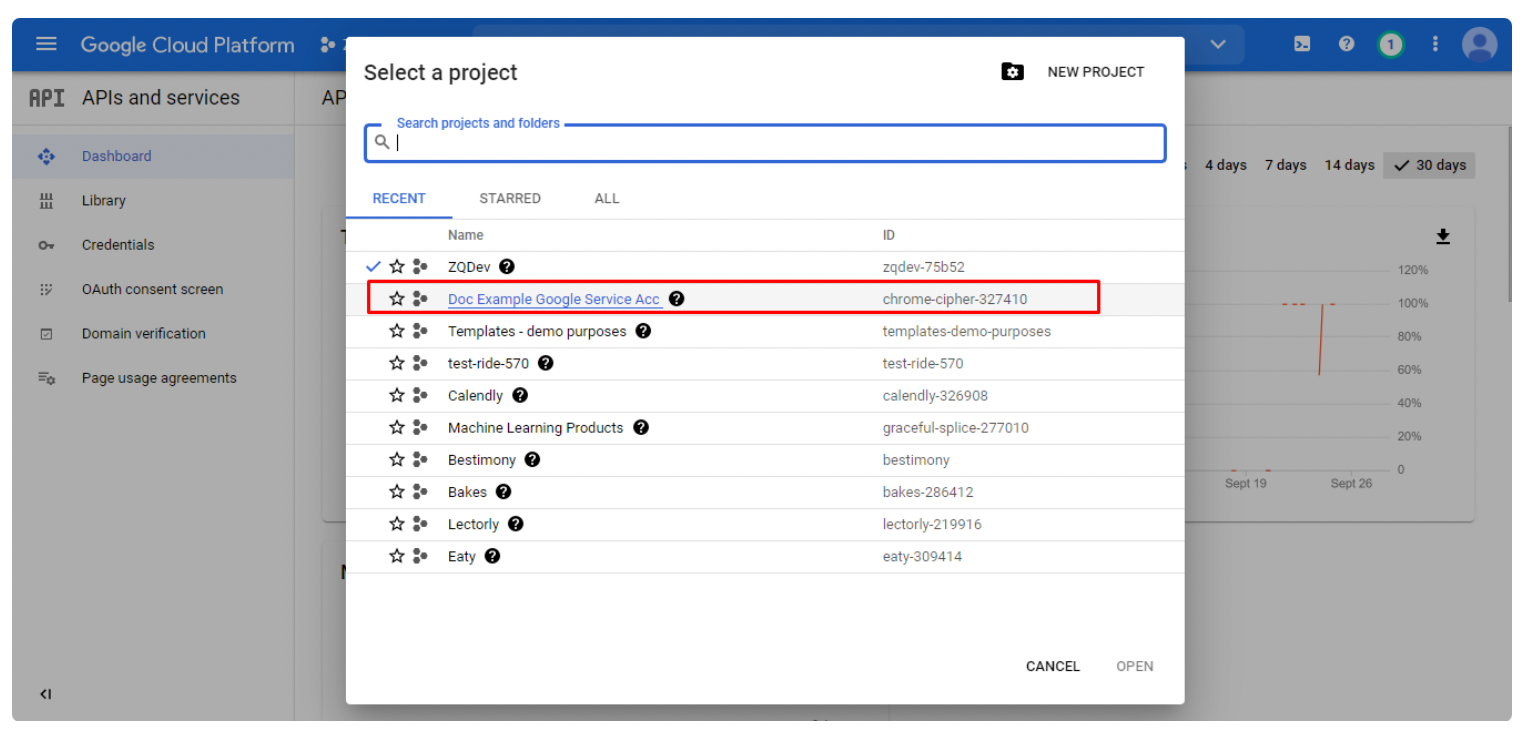
Task: Click the help icon beside ZQDev
Action: [x=507, y=267]
